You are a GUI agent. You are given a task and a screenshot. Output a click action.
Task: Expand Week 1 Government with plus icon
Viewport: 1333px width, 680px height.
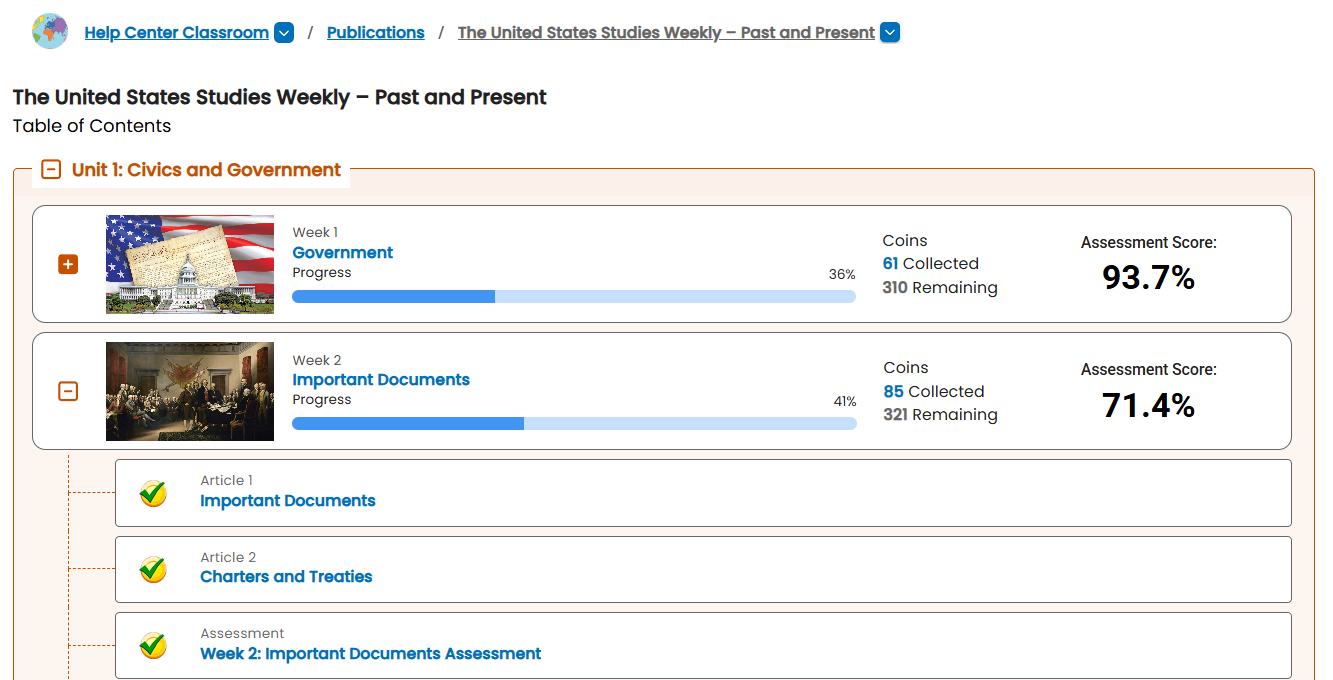68,264
